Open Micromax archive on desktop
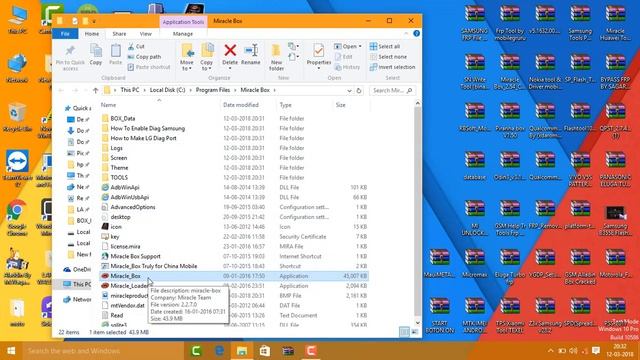The width and height of the screenshot is (640, 360). [x=474, y=263]
